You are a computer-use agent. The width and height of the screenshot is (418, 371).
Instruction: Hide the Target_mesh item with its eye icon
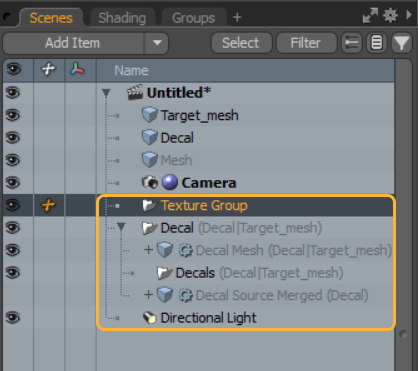click(13, 115)
